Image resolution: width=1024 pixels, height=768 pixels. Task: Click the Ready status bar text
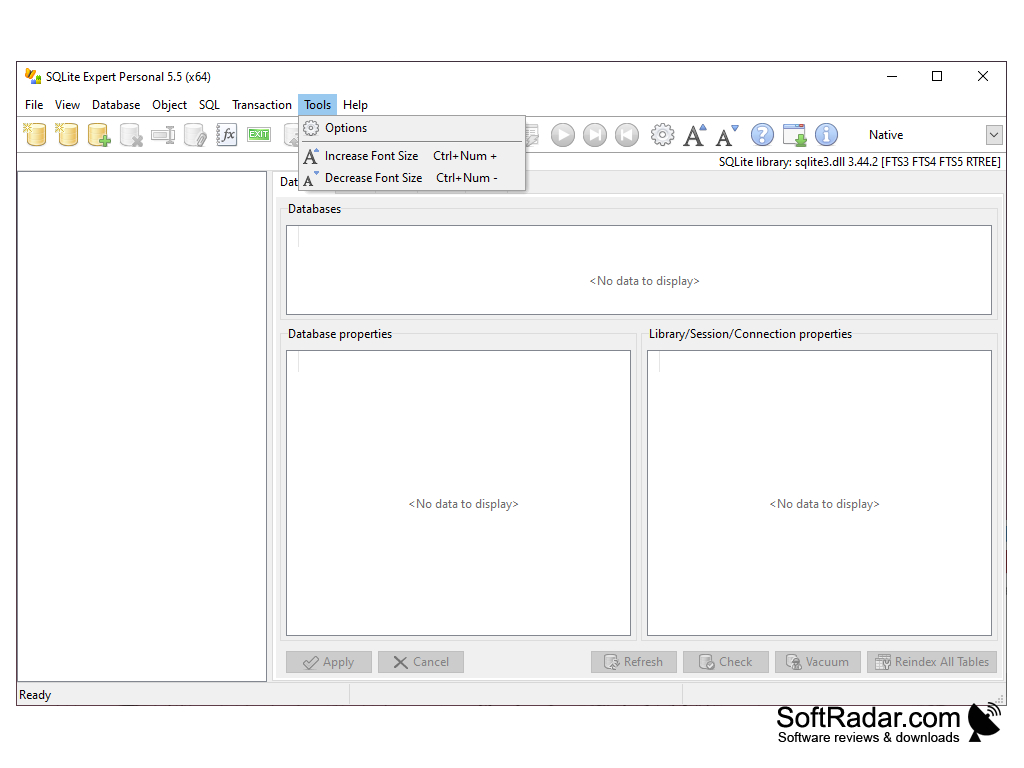35,695
